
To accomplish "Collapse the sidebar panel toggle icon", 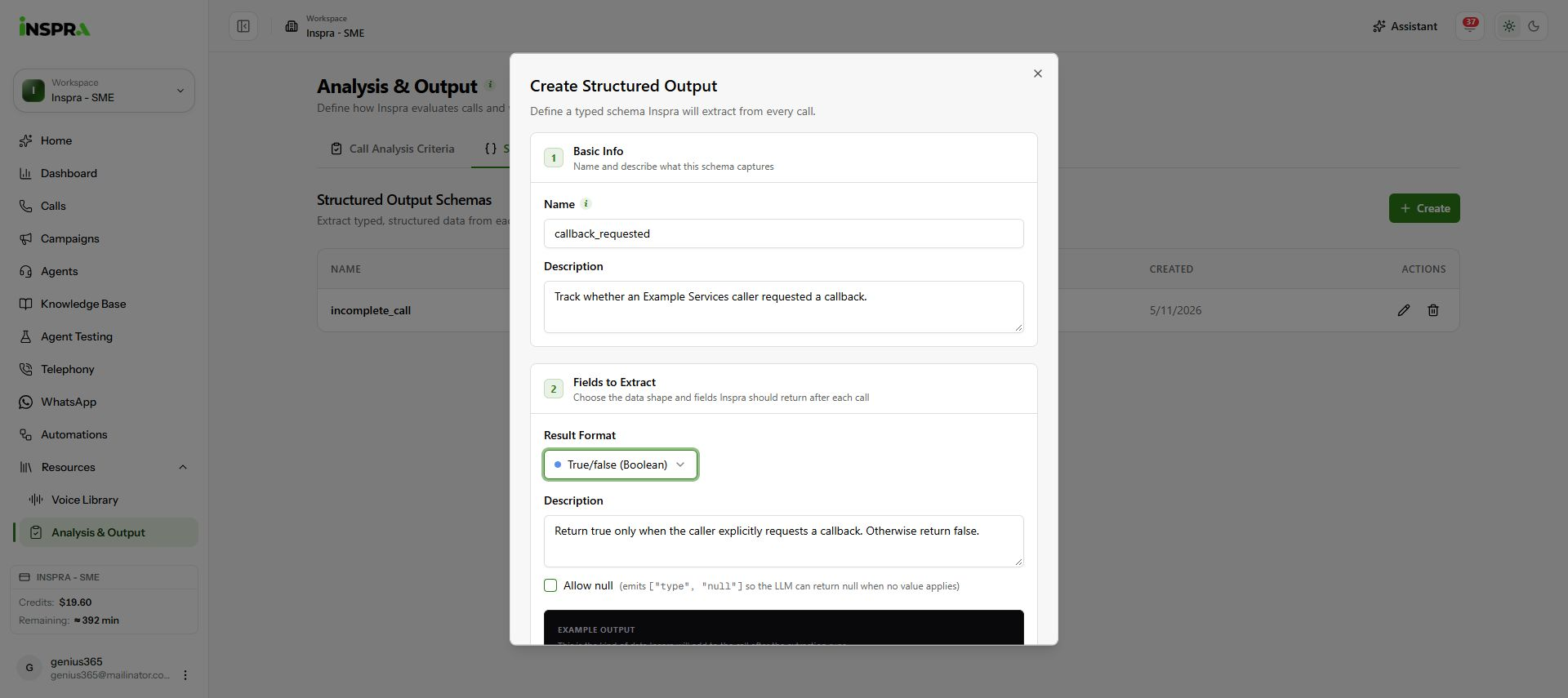I will [243, 26].
